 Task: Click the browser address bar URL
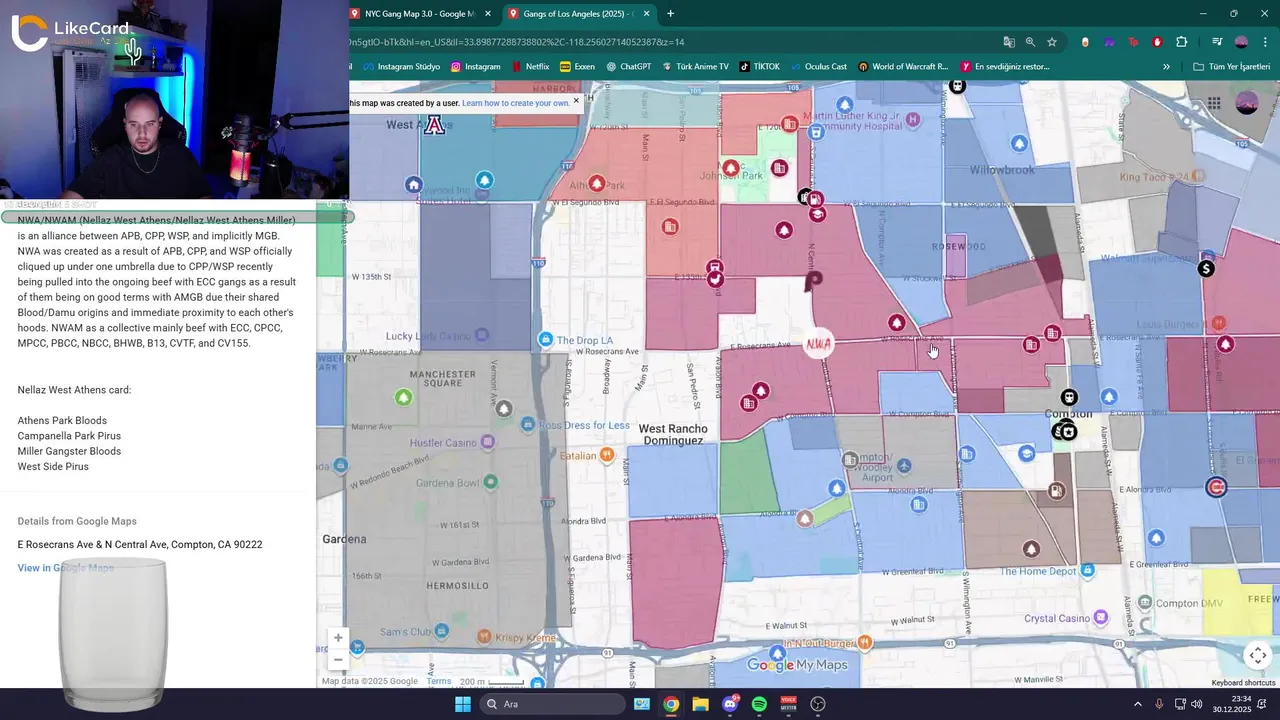click(517, 42)
